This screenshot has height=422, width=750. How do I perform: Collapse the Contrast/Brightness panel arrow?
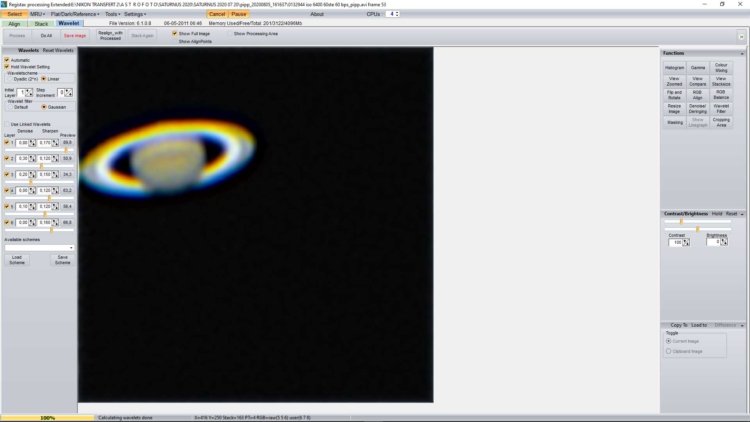pyautogui.click(x=742, y=214)
